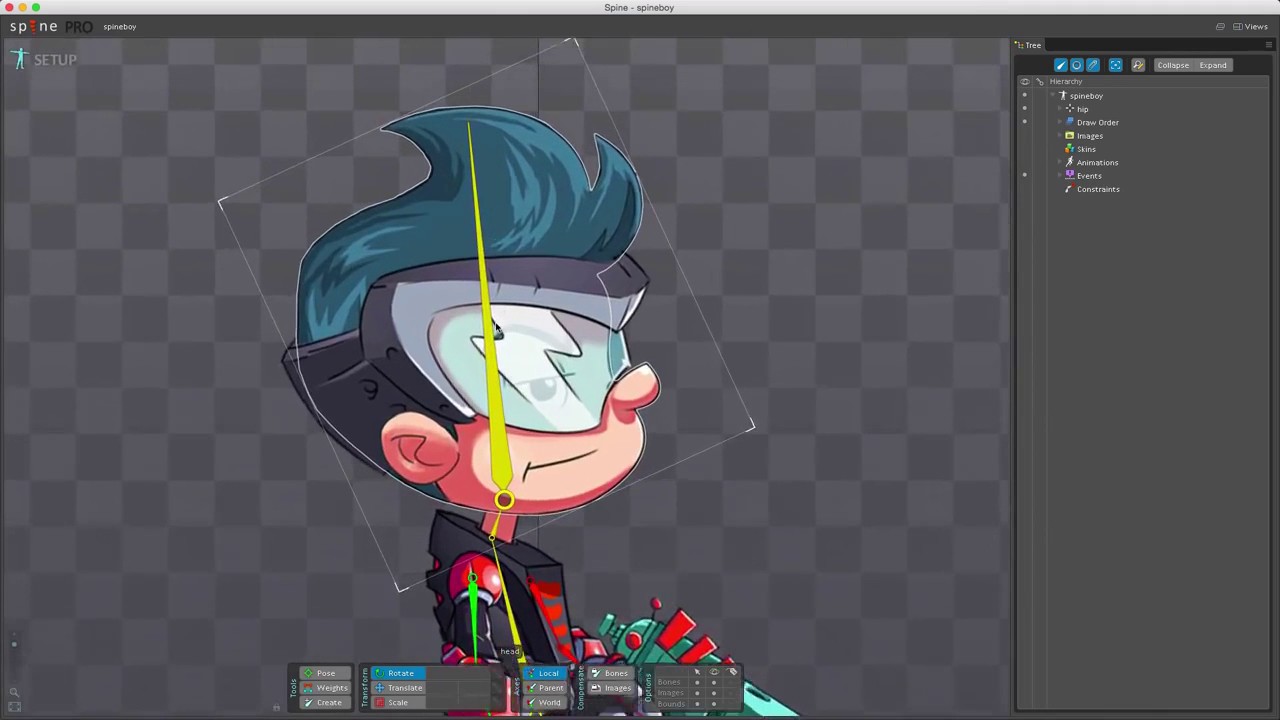Click the hip bone crosshair icon

tap(1070, 109)
